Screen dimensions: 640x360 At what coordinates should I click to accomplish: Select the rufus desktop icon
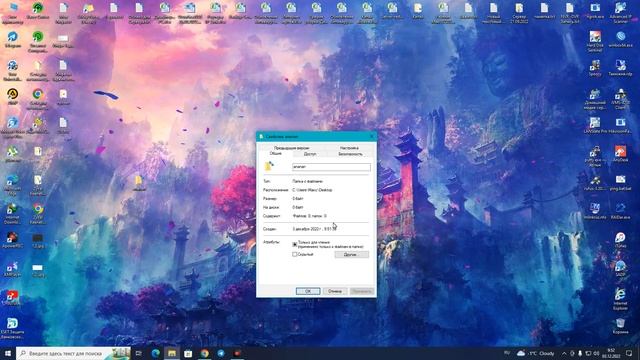[595, 183]
